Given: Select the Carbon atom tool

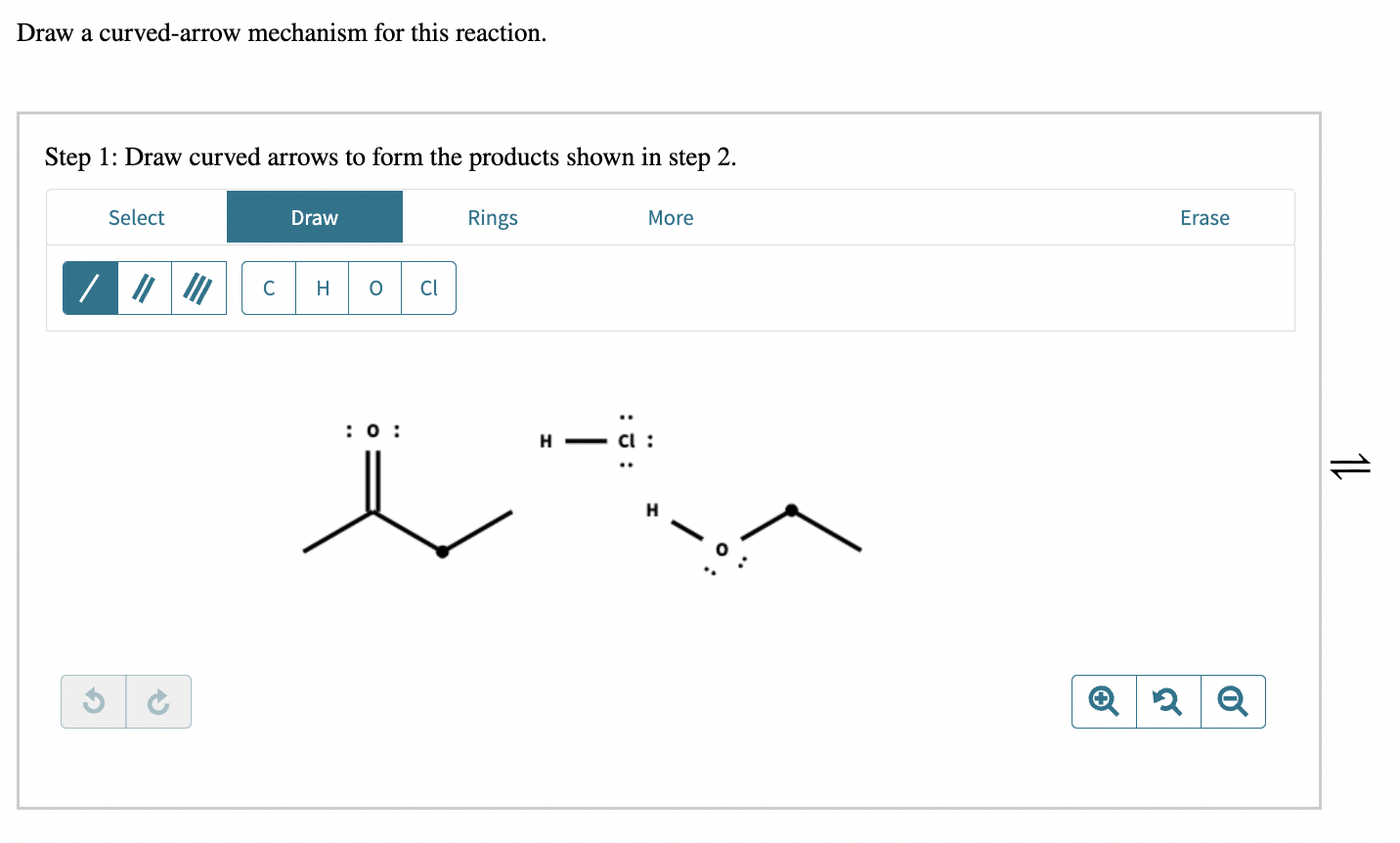Looking at the screenshot, I should coord(268,287).
